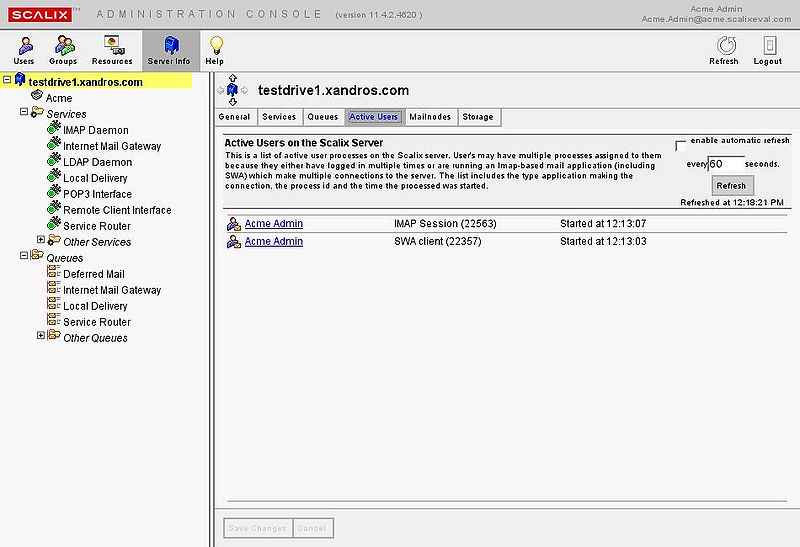Click the refresh interval seconds input field
Image resolution: width=800 pixels, height=547 pixels.
(x=726, y=163)
